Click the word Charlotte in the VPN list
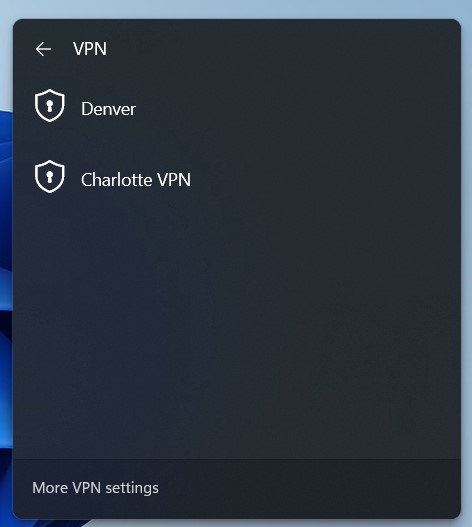Image resolution: width=472 pixels, height=527 pixels. click(x=117, y=179)
